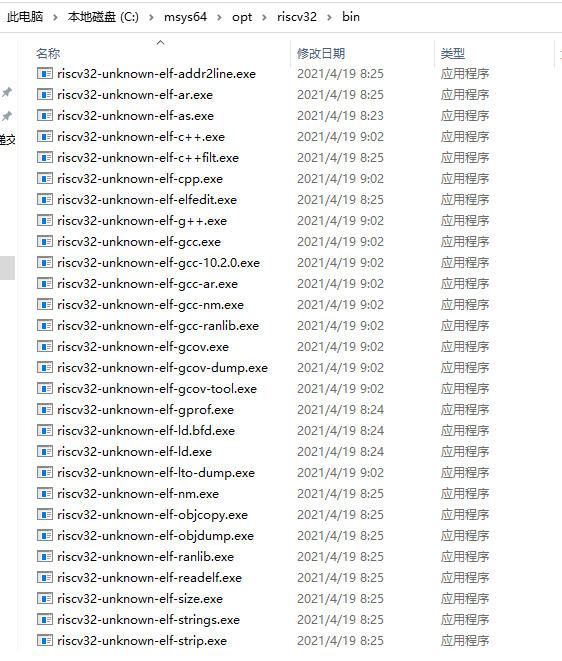This screenshot has height=661, width=562.
Task: Click the elfedit.exe file icon
Action: (45, 199)
